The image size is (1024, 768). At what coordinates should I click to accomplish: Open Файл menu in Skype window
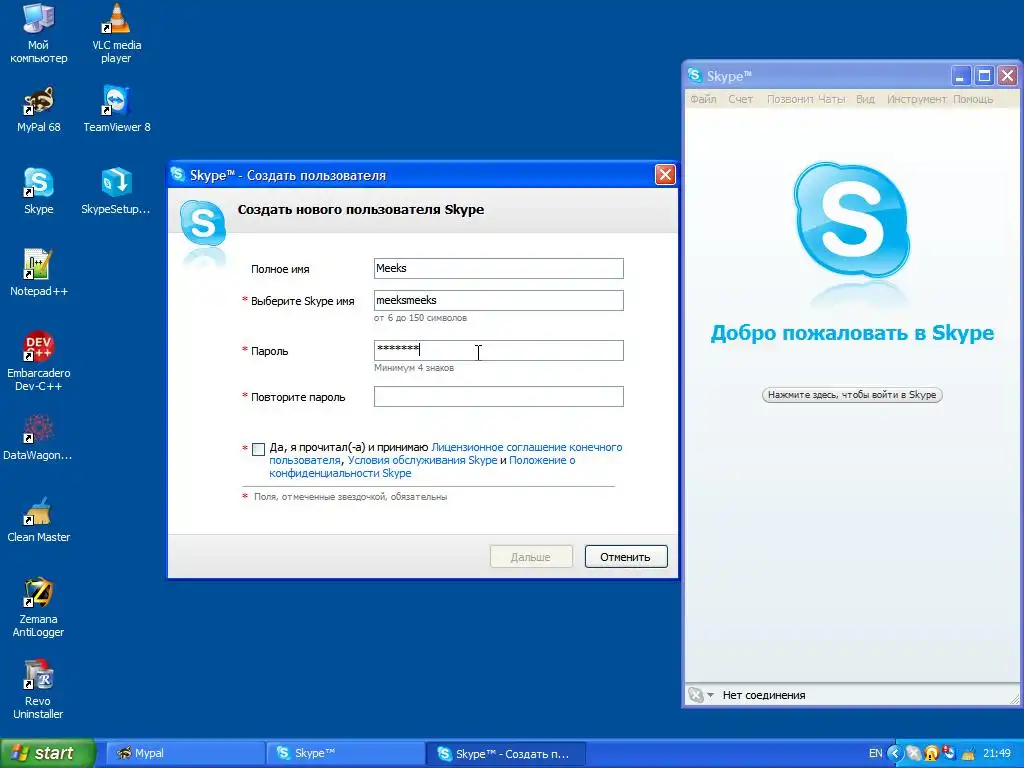[703, 99]
